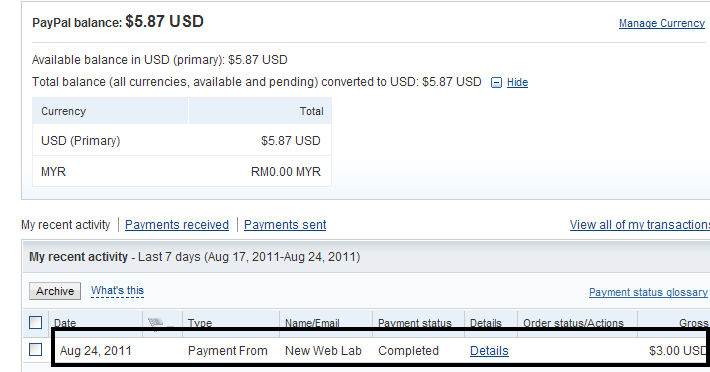Select the MYR currency row
This screenshot has width=710, height=372.
click(182, 172)
